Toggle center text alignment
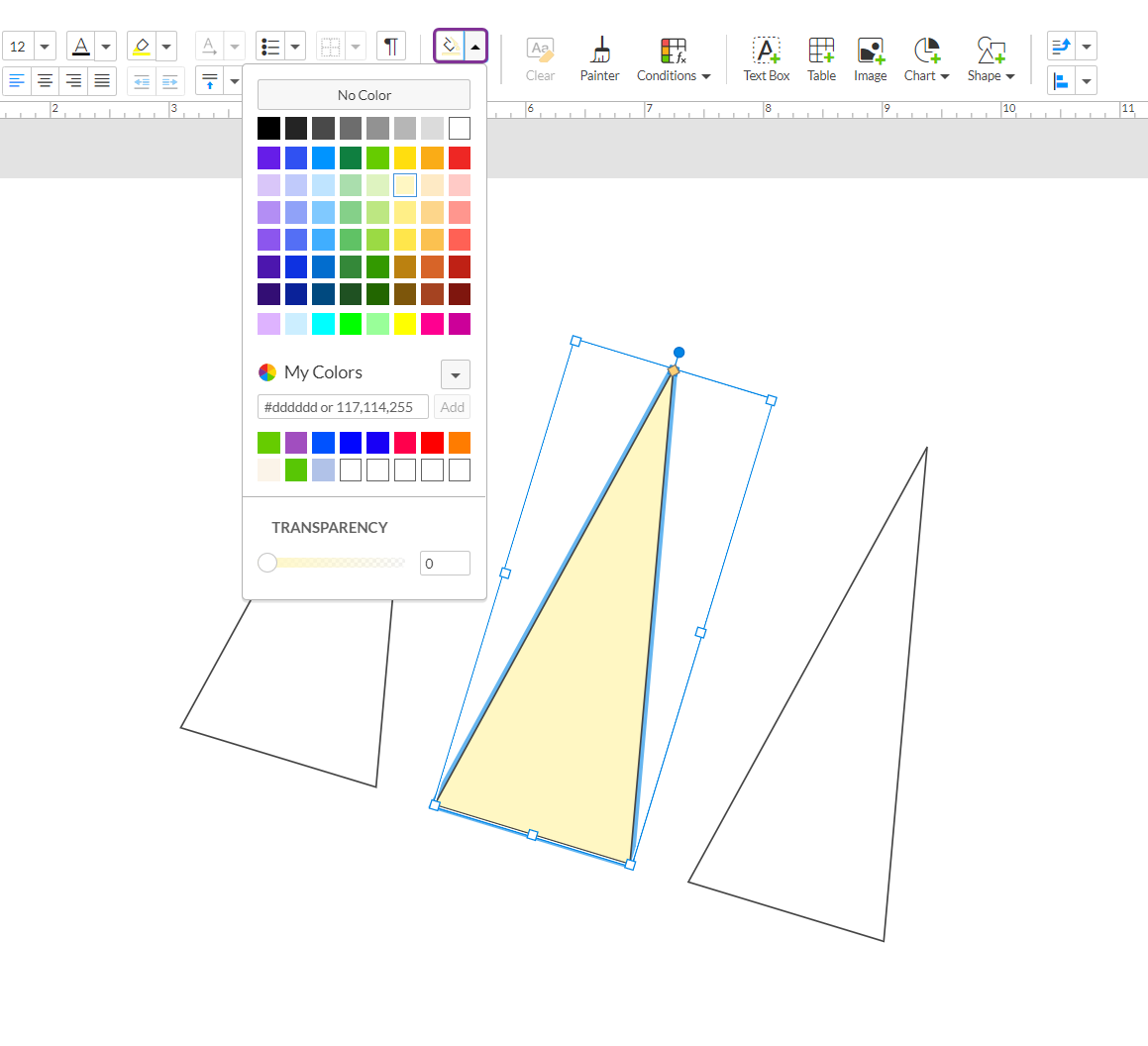Image resolution: width=1148 pixels, height=1046 pixels. [45, 81]
